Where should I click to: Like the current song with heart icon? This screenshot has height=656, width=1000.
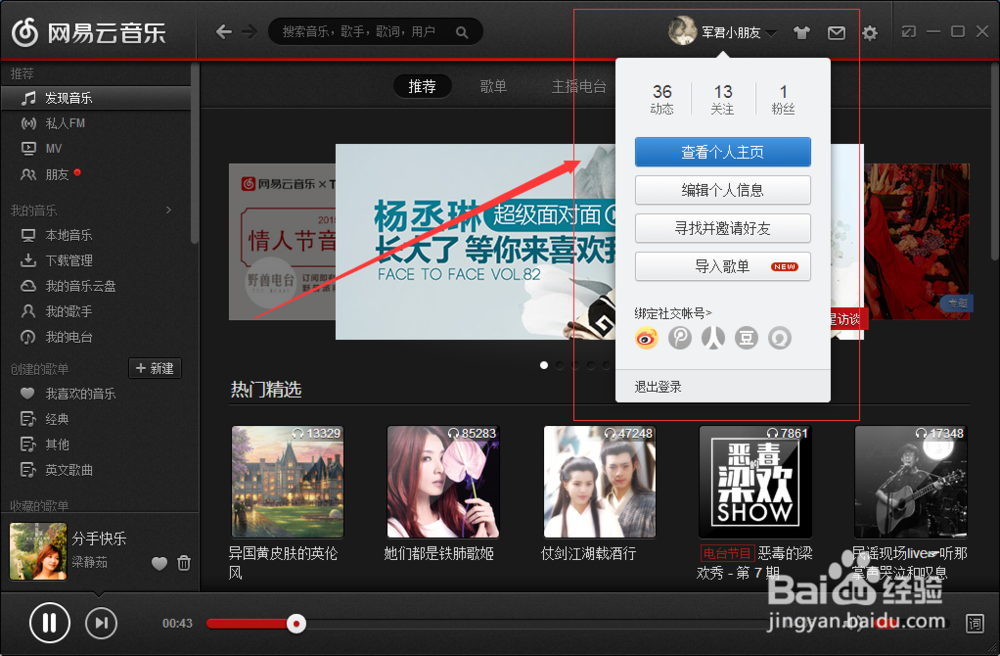(159, 563)
